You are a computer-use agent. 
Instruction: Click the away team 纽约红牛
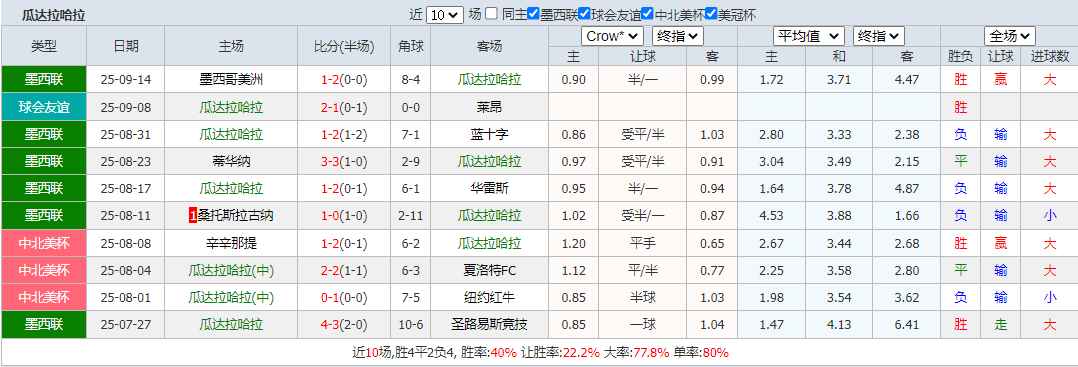(489, 298)
